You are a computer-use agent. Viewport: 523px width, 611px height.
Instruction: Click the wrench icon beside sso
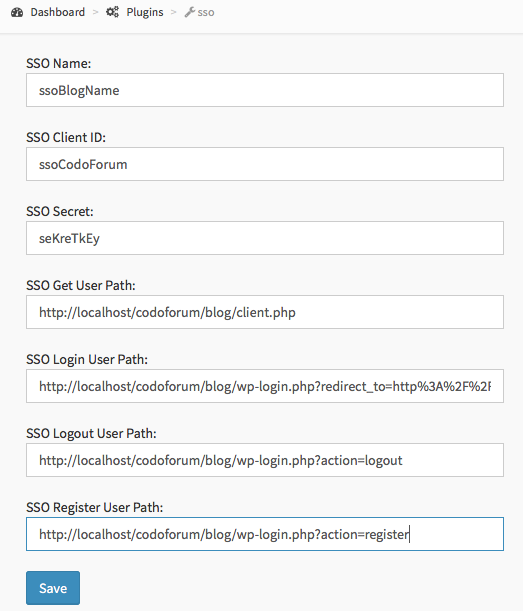[x=190, y=12]
